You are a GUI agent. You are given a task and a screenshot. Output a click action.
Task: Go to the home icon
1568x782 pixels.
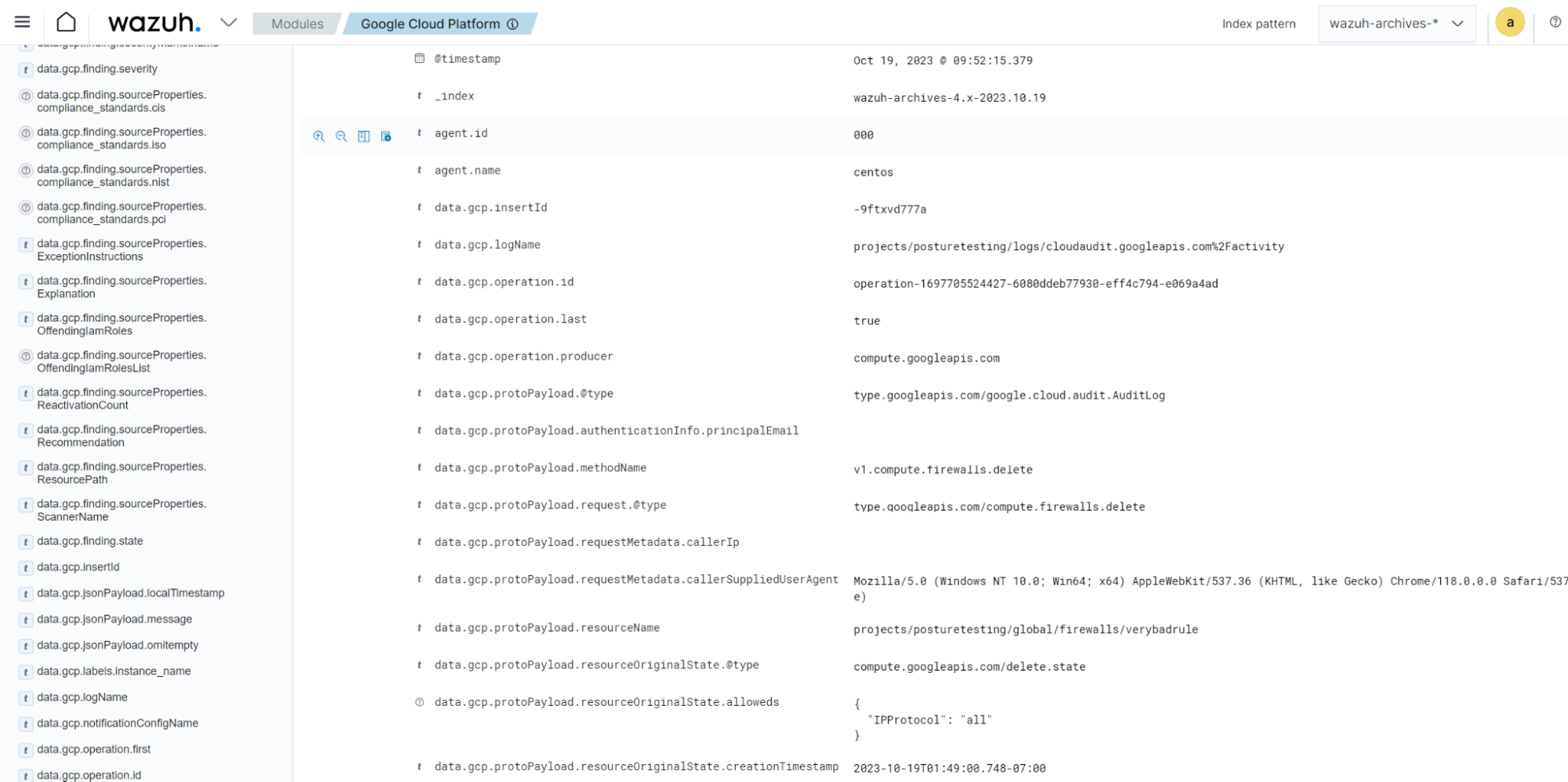[x=67, y=23]
